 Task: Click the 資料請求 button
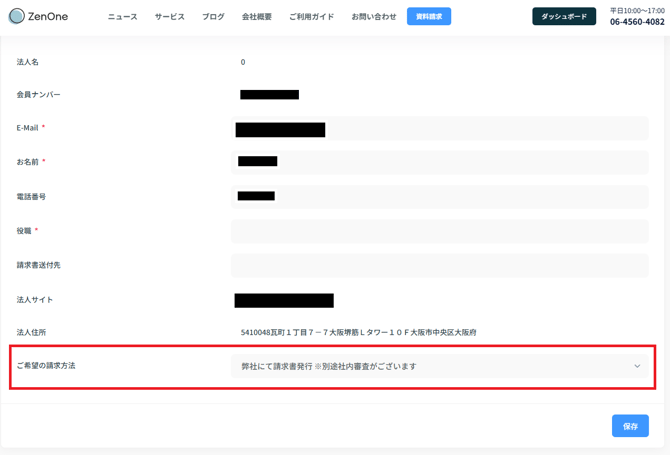[429, 16]
